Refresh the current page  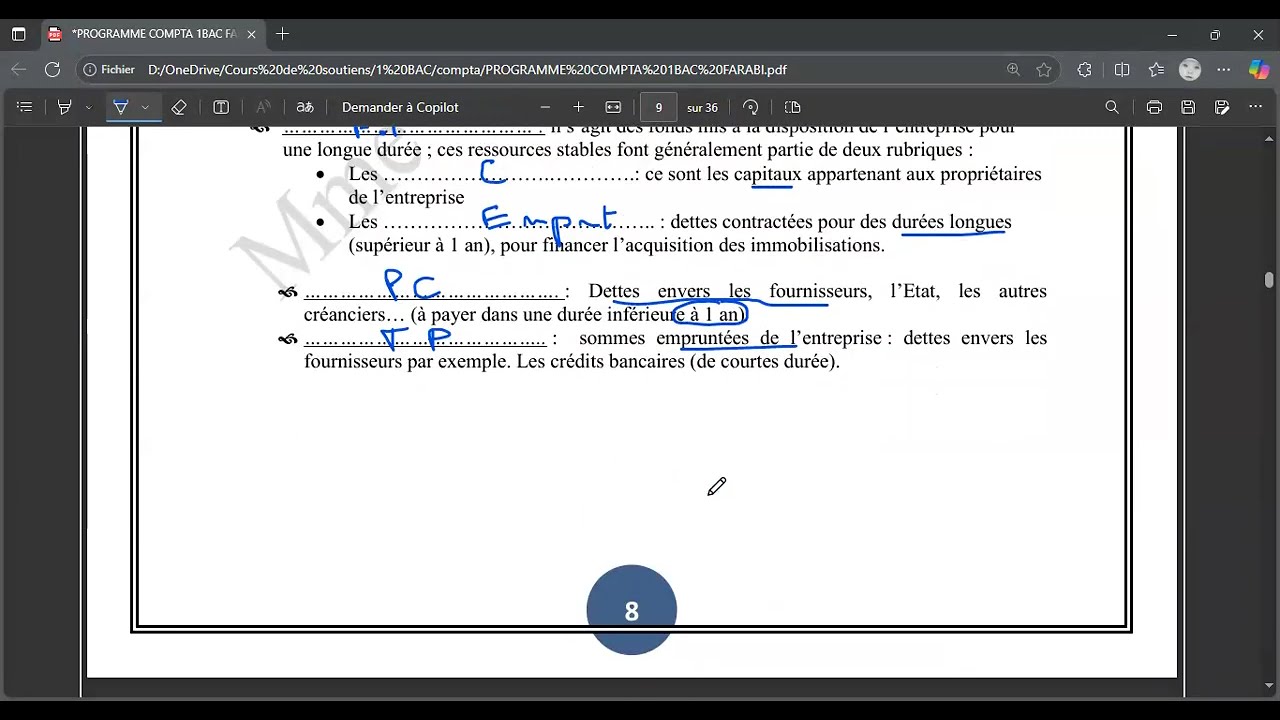click(x=53, y=70)
